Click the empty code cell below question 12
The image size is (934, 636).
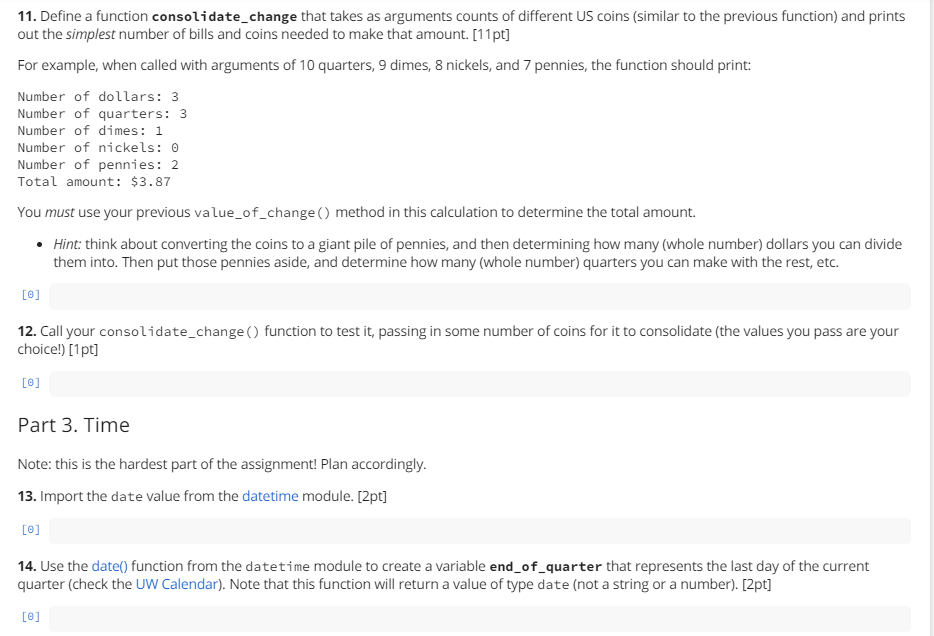[x=478, y=383]
